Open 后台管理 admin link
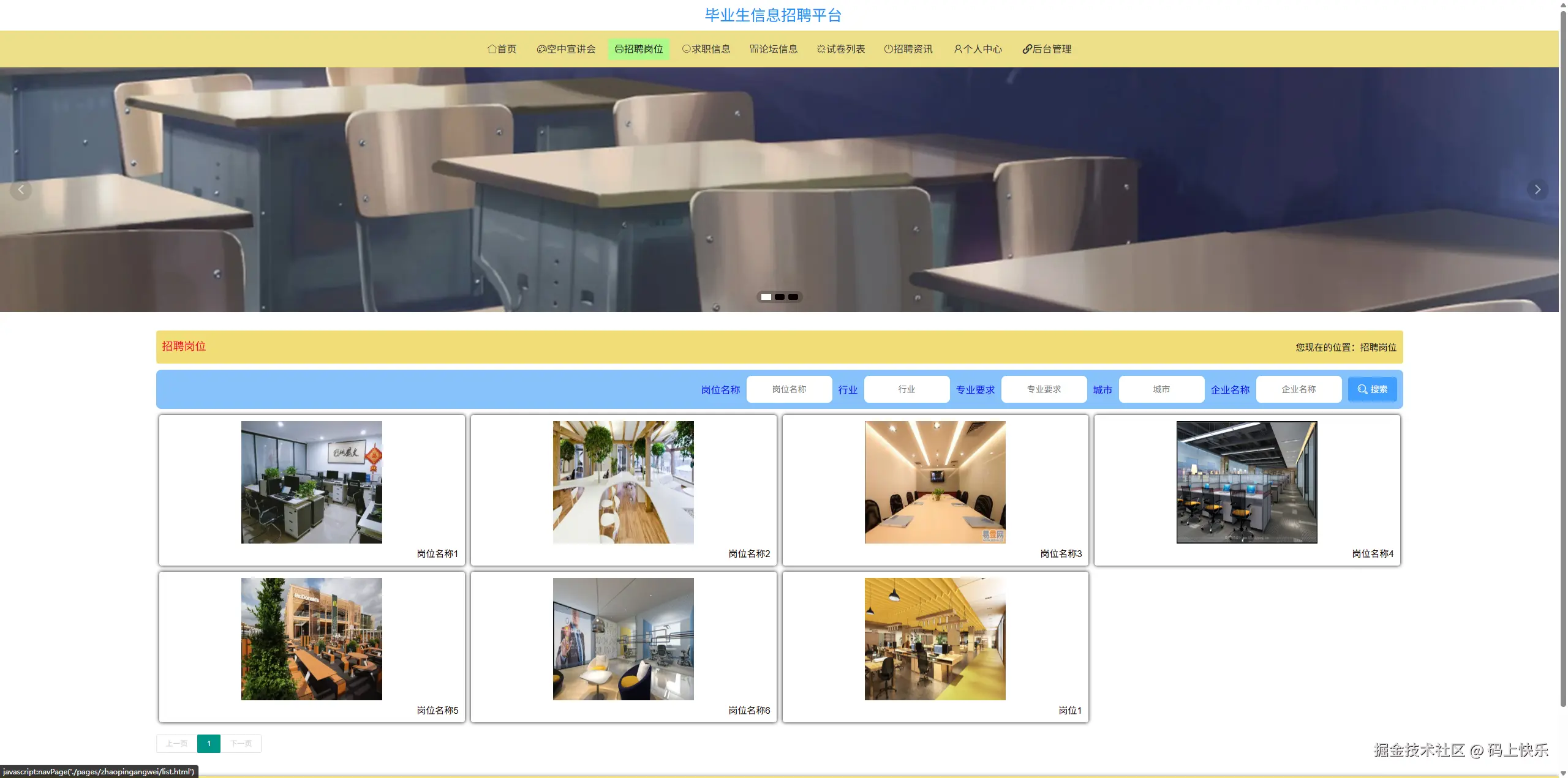 (x=1047, y=49)
